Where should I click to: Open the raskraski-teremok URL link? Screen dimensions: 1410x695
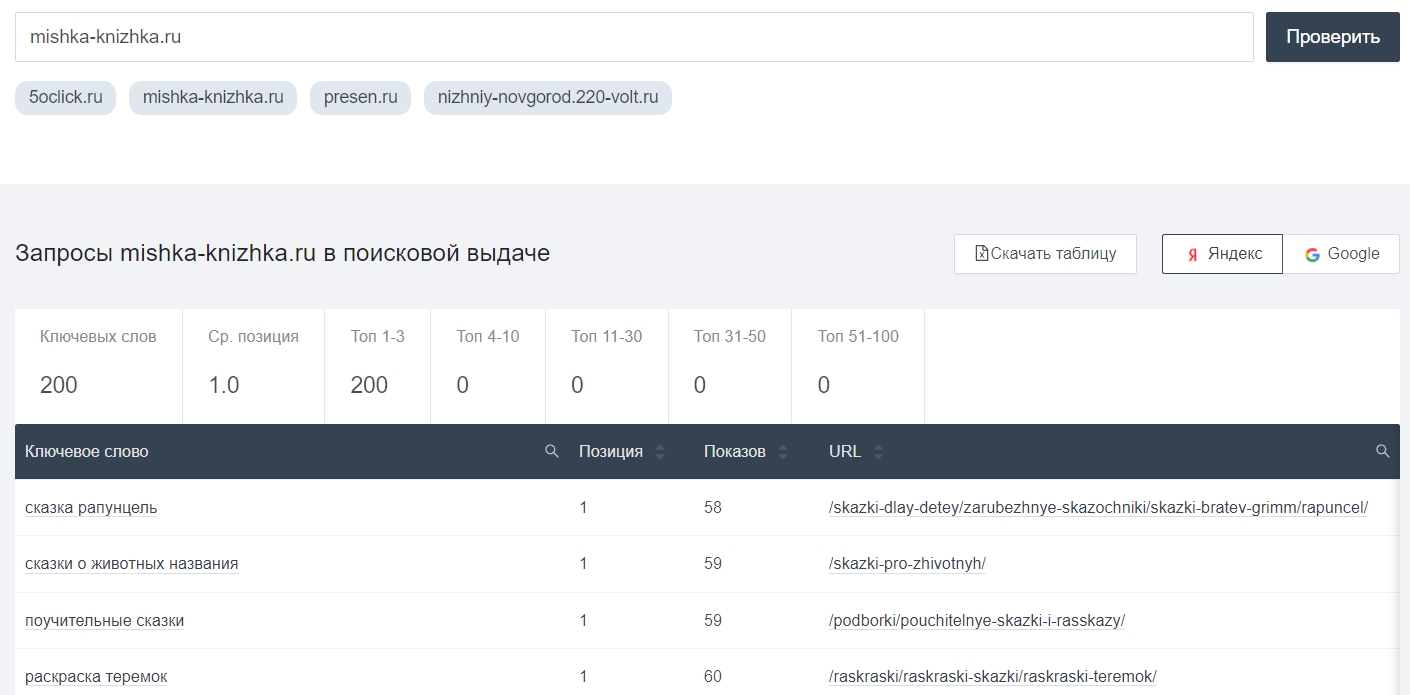click(993, 677)
